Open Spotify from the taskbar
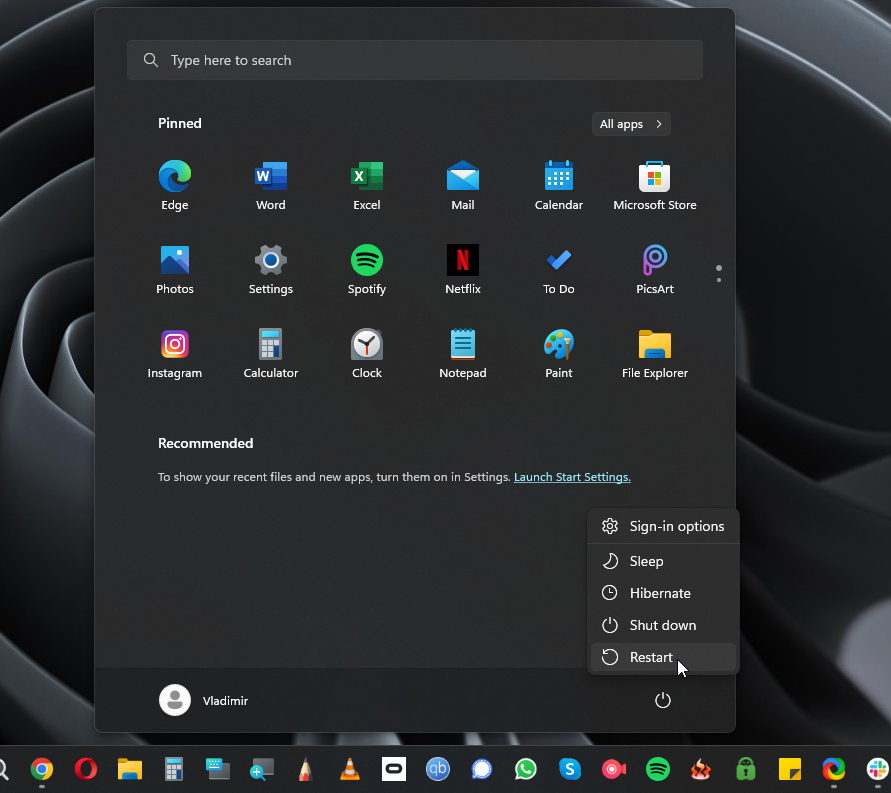 (x=657, y=770)
